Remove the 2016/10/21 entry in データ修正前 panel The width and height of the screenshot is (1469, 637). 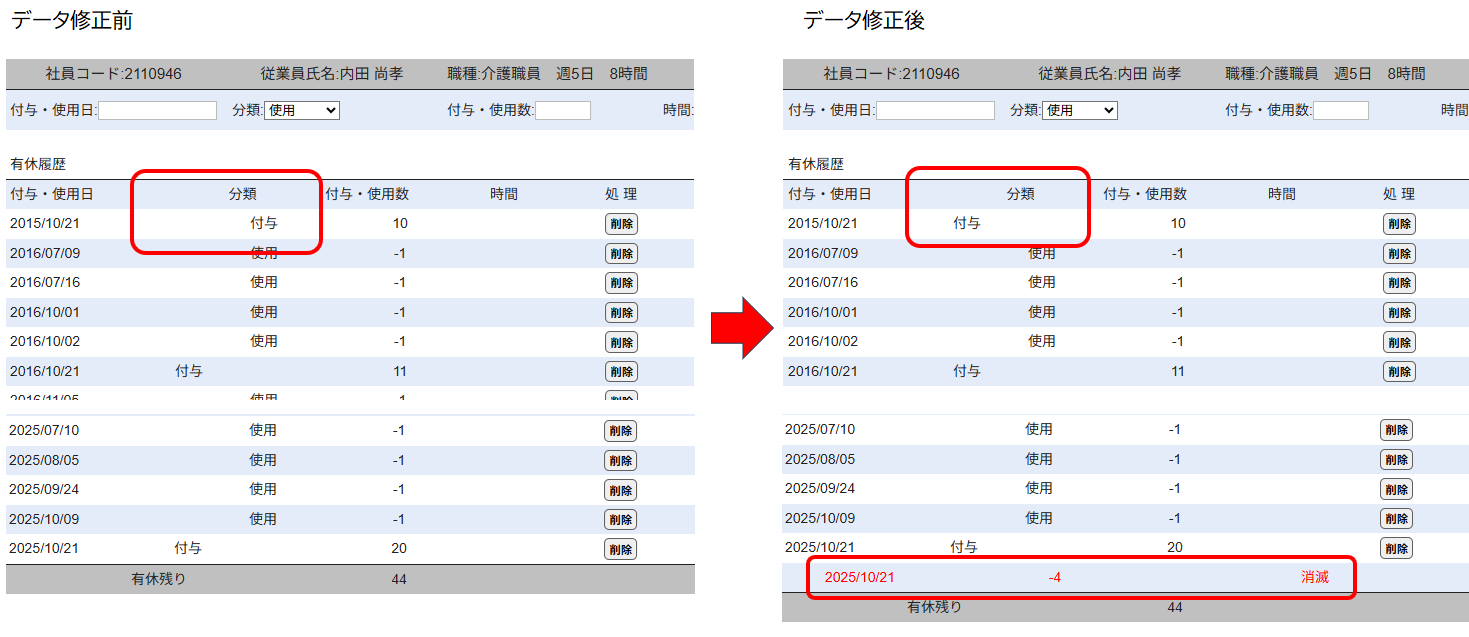point(621,372)
